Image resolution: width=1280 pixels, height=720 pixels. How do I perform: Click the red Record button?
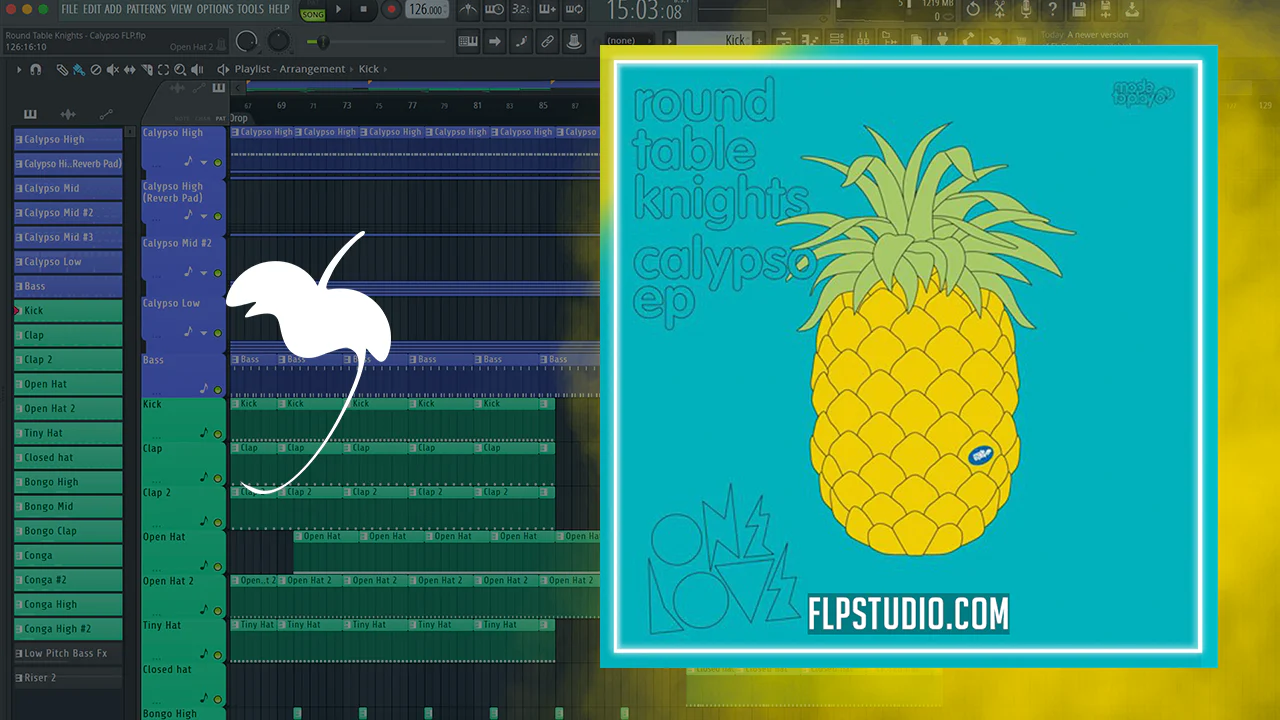pos(391,10)
